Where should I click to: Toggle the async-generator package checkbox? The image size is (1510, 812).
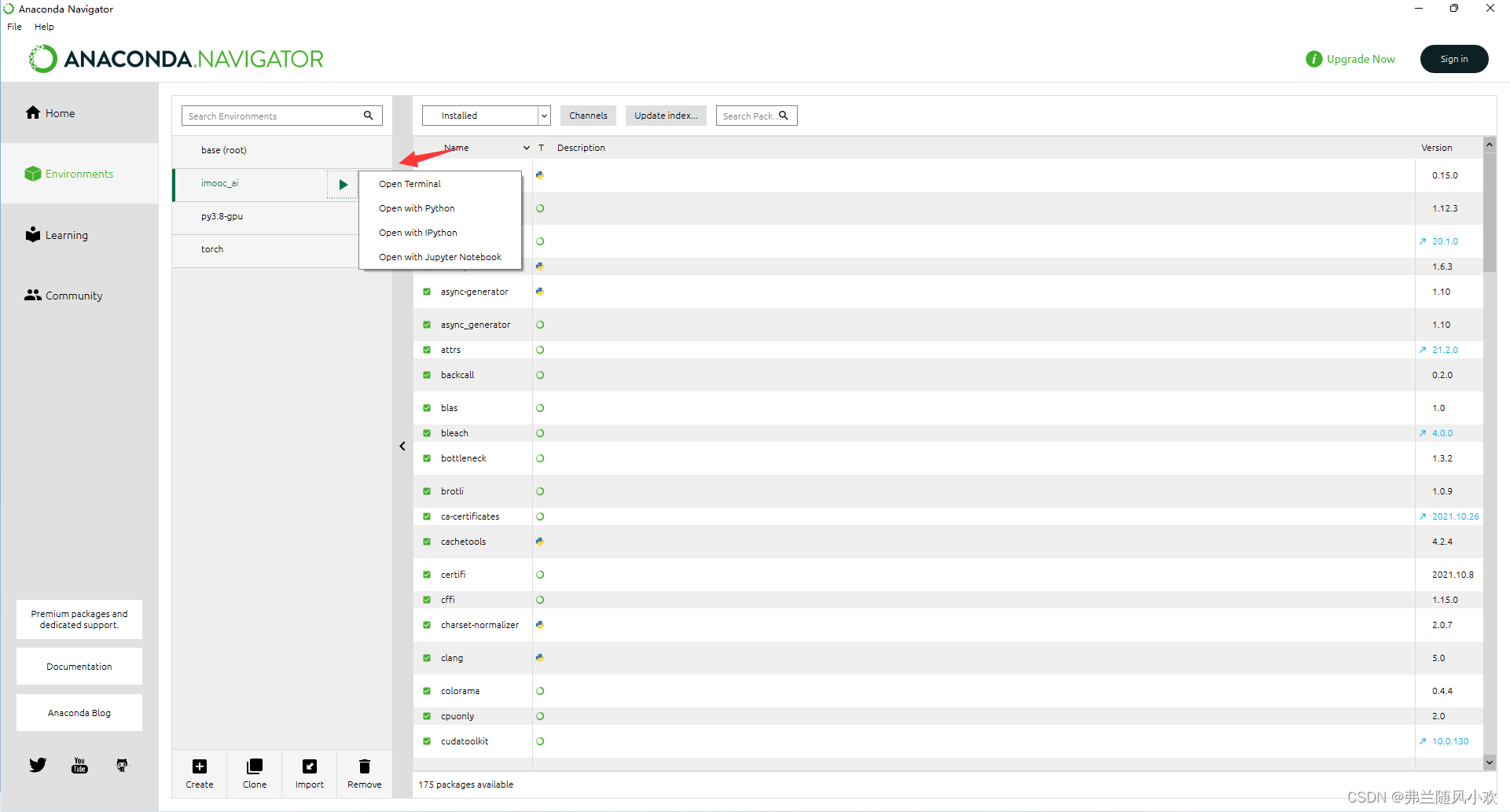[x=427, y=292]
